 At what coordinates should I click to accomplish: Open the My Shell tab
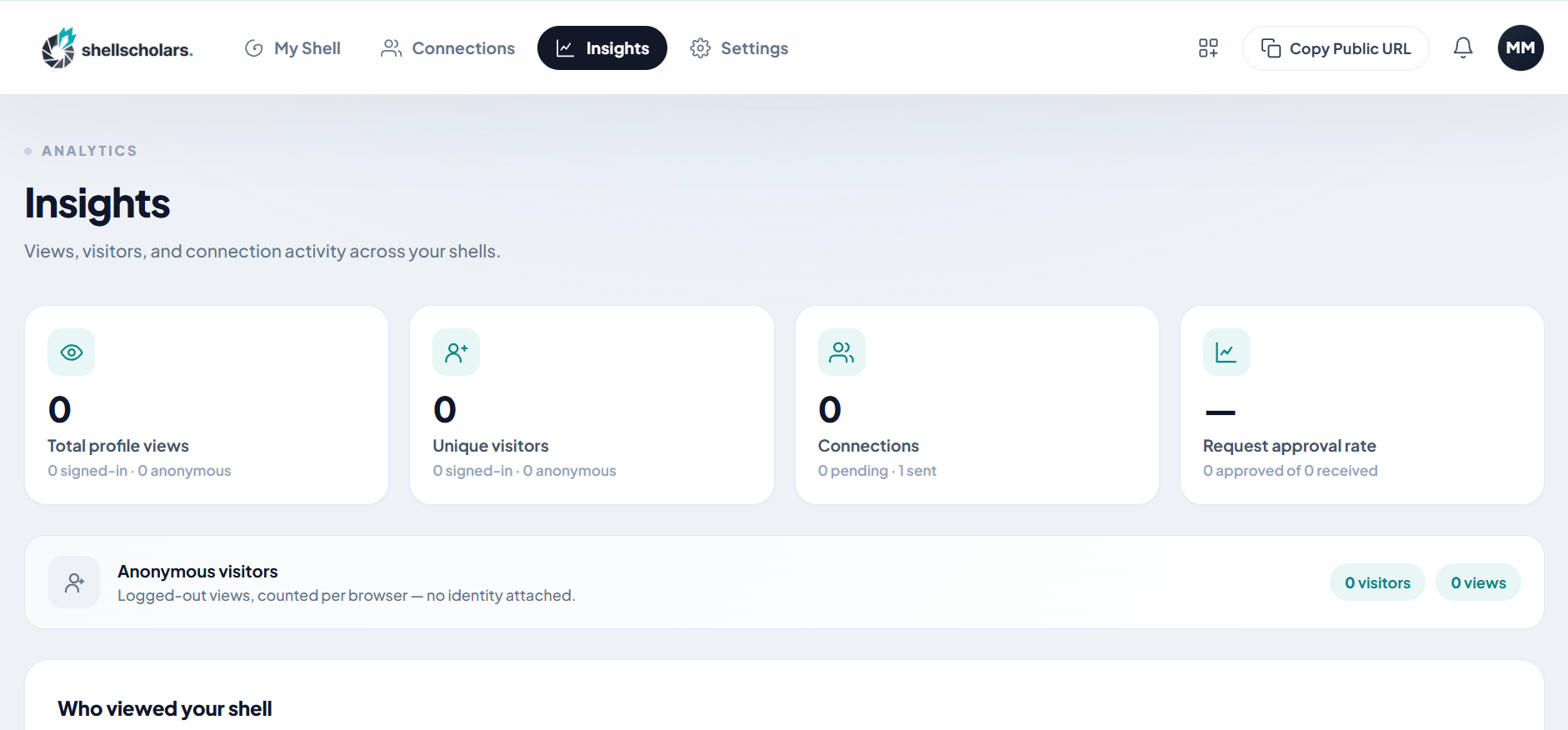292,48
